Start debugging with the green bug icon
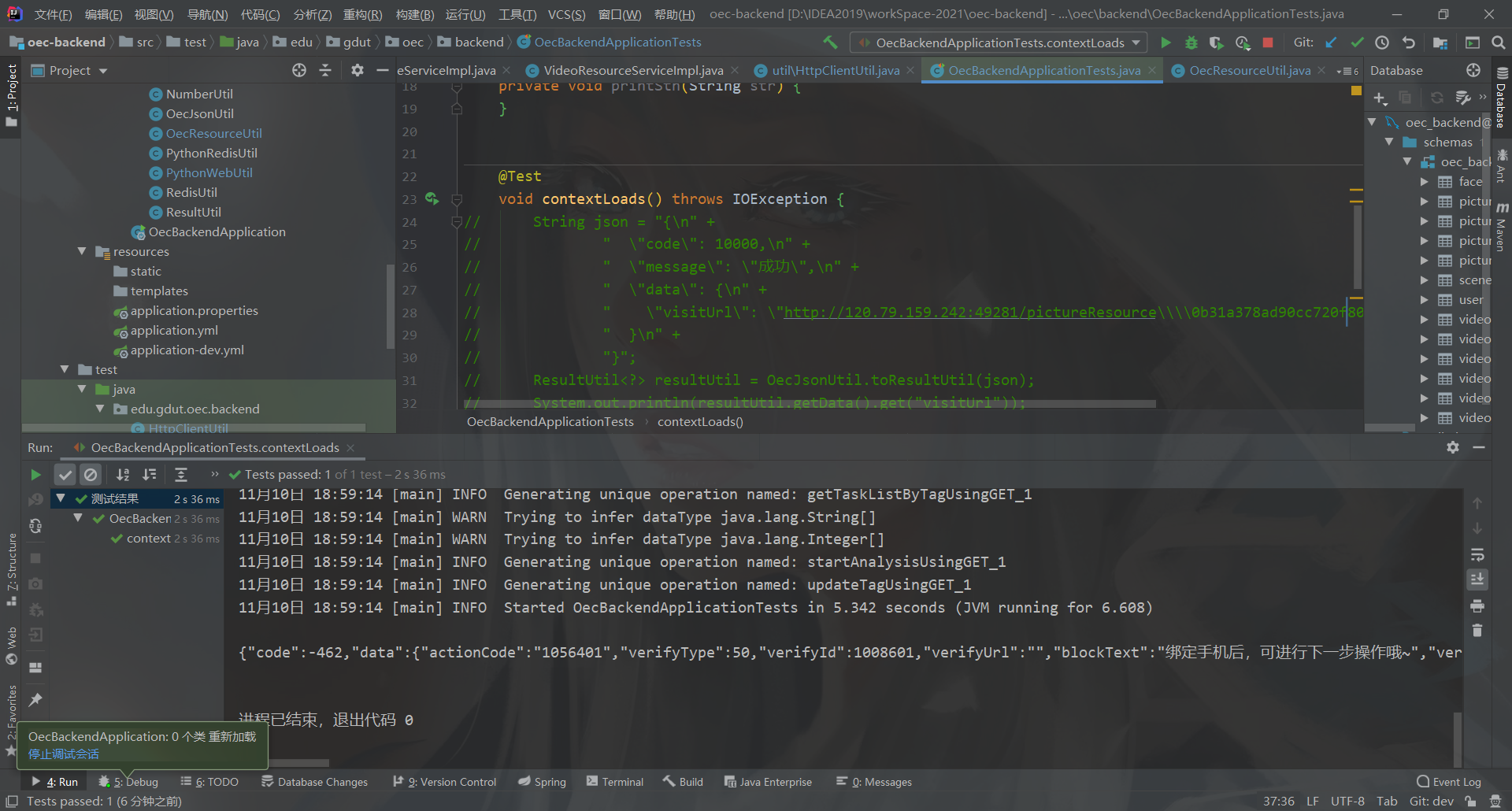Image resolution: width=1512 pixels, height=811 pixels. click(x=1191, y=43)
